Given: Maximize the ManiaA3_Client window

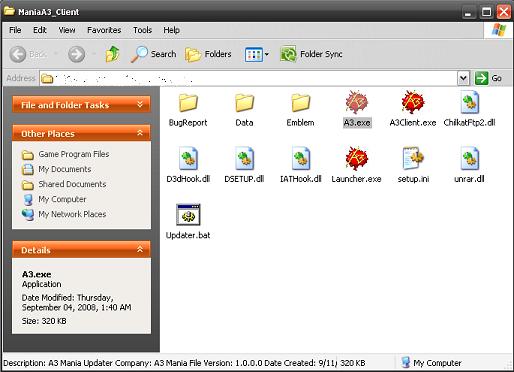Looking at the screenshot, I should click(x=487, y=12).
